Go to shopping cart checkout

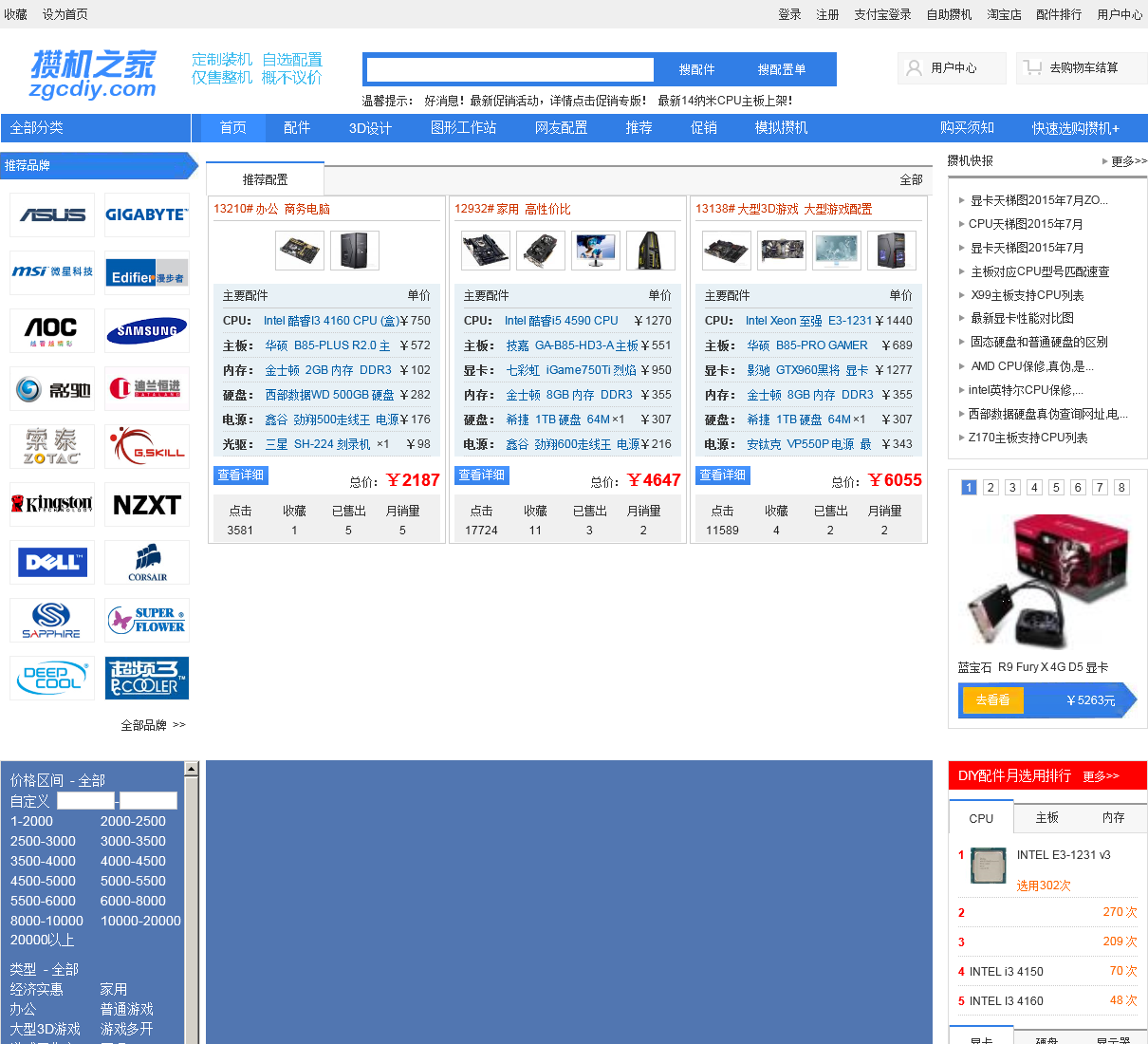pyautogui.click(x=1082, y=67)
